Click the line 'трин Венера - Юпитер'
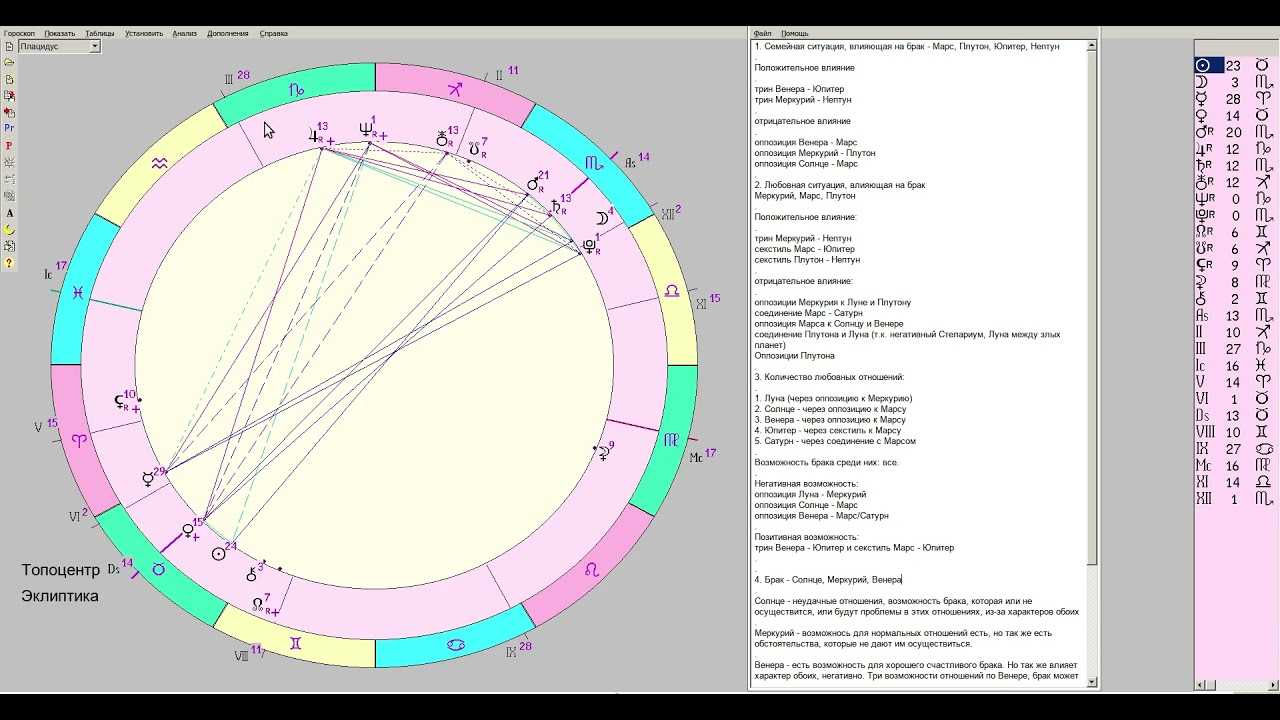The width and height of the screenshot is (1280, 720). (x=799, y=89)
